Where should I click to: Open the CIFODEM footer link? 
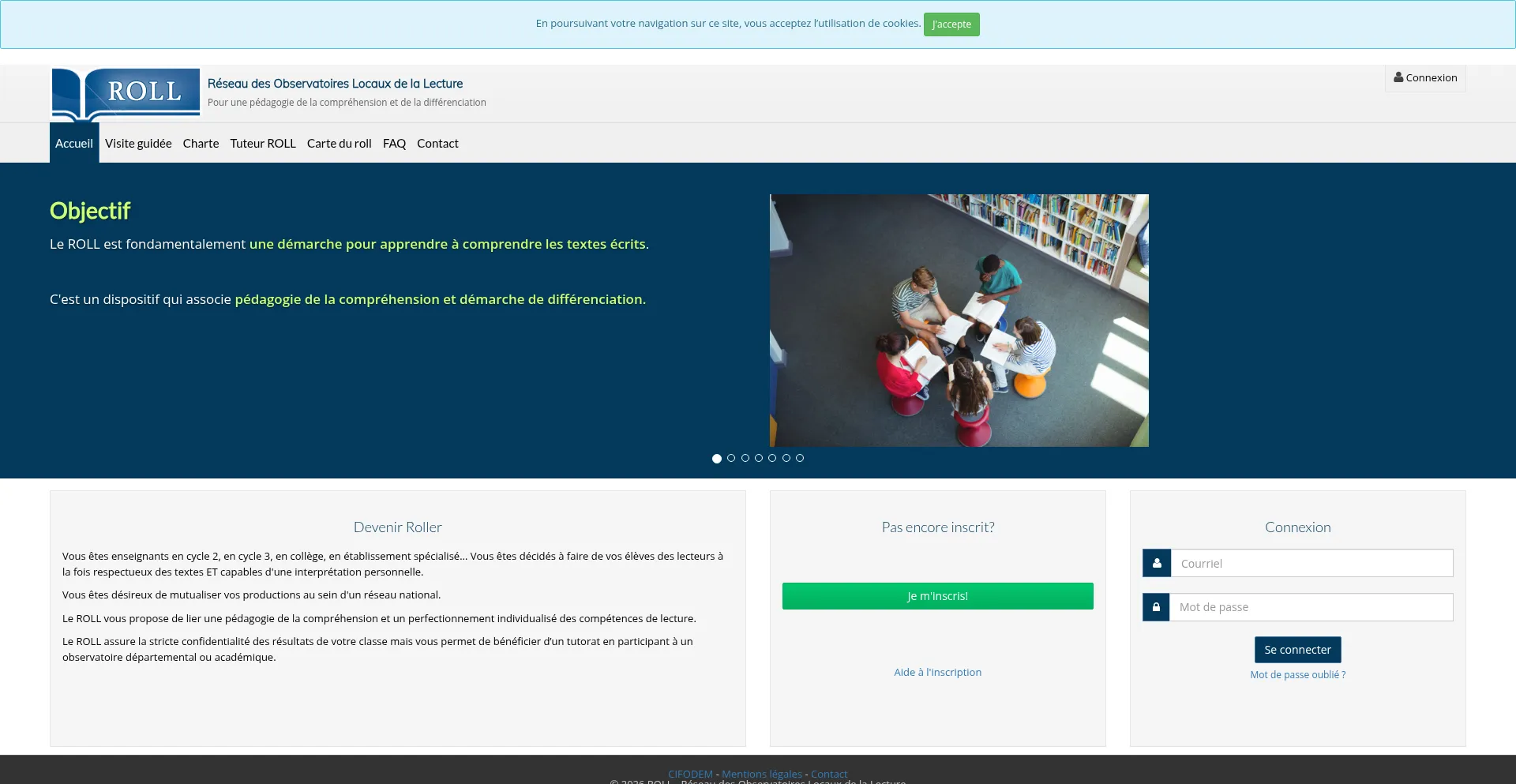point(690,774)
